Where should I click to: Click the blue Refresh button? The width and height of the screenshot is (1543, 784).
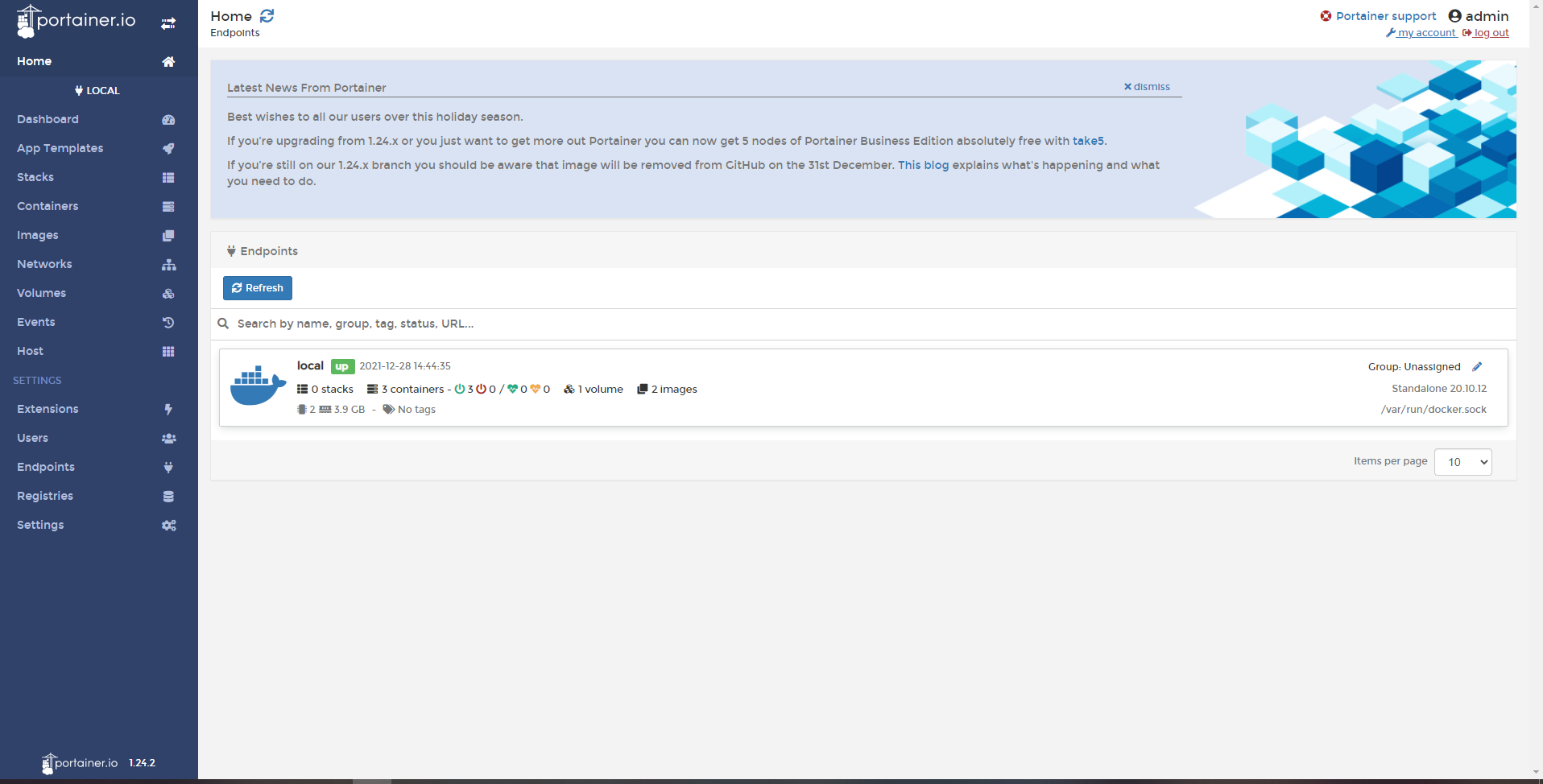(x=258, y=288)
